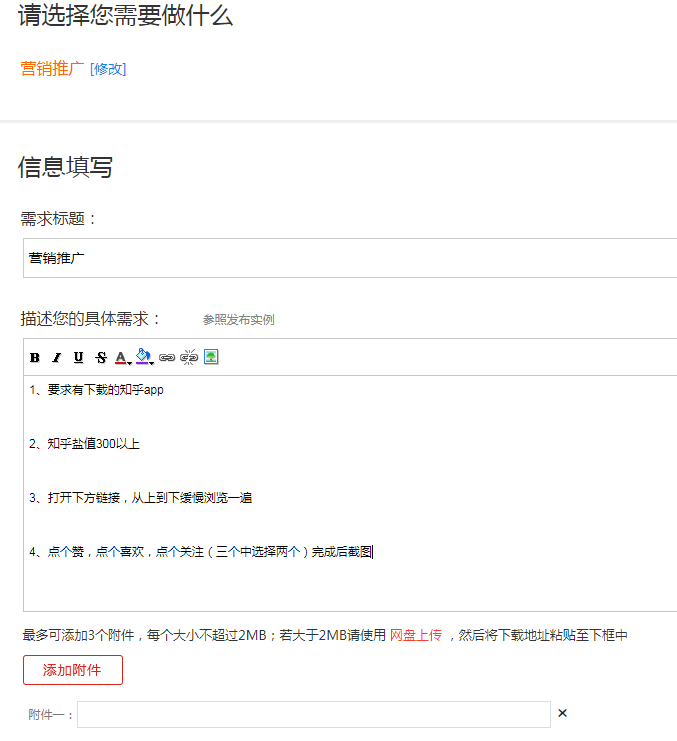The height and width of the screenshot is (741, 677).
Task: Click the 修改 link beside 营销推广
Action: point(108,69)
